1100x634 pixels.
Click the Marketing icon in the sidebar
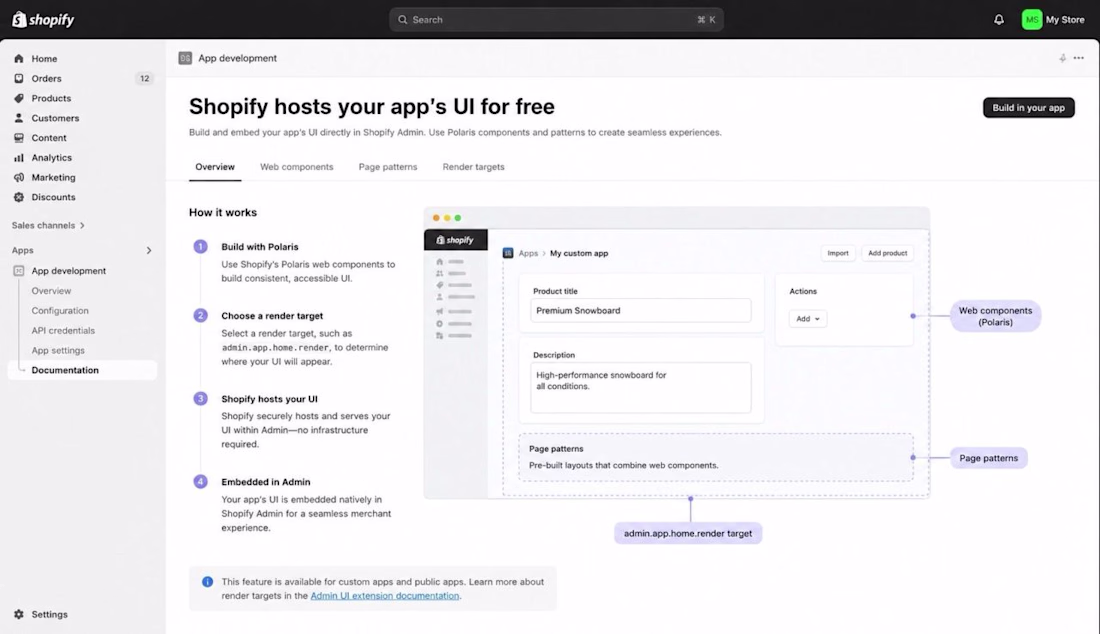click(19, 177)
